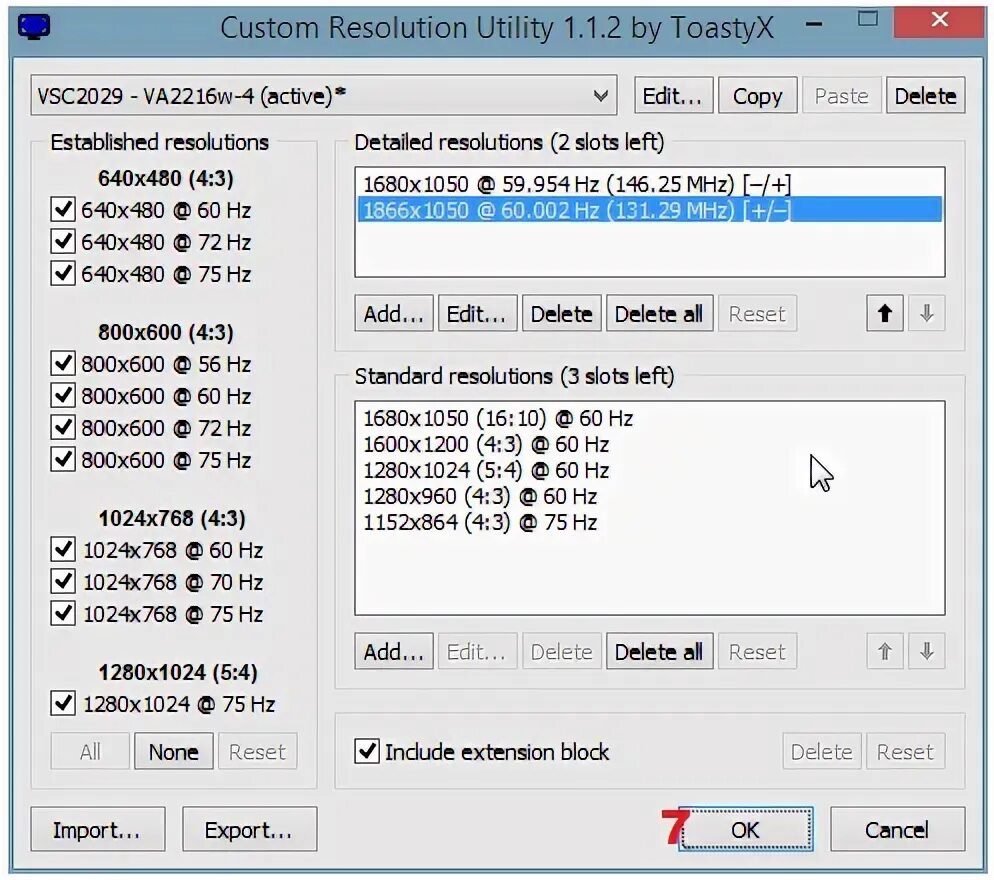
Task: Move detailed resolution up with the arrow
Action: coord(885,313)
